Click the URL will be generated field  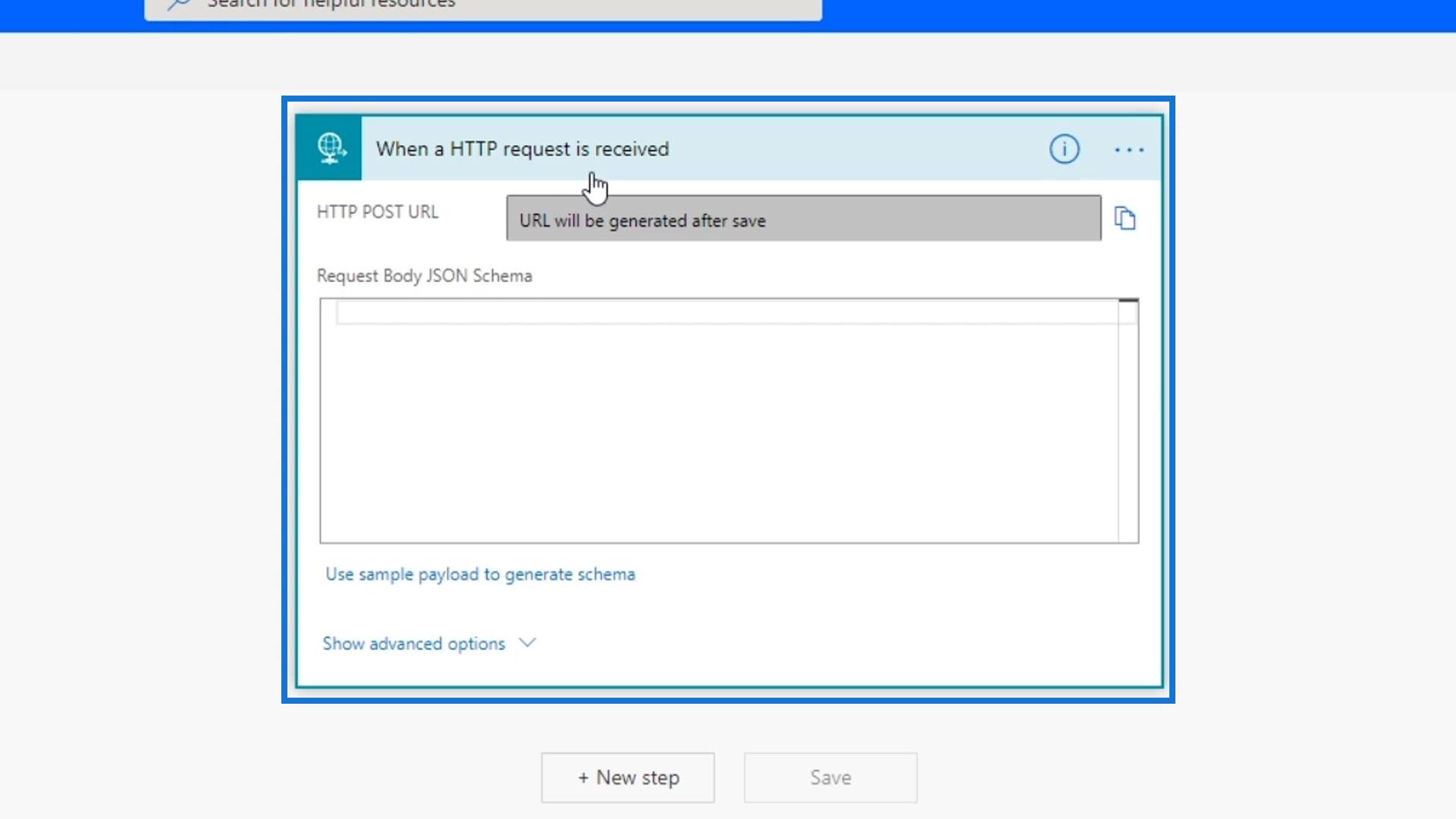(x=803, y=220)
